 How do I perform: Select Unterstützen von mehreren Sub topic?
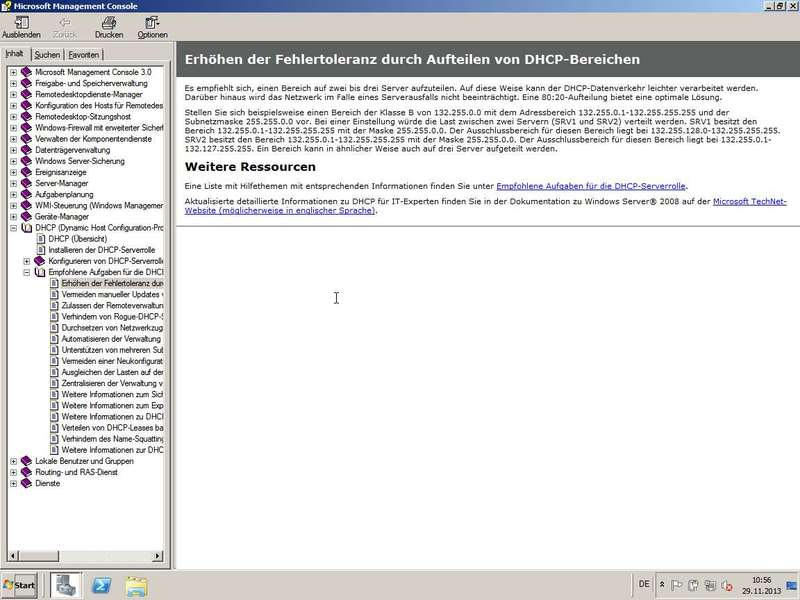112,351
